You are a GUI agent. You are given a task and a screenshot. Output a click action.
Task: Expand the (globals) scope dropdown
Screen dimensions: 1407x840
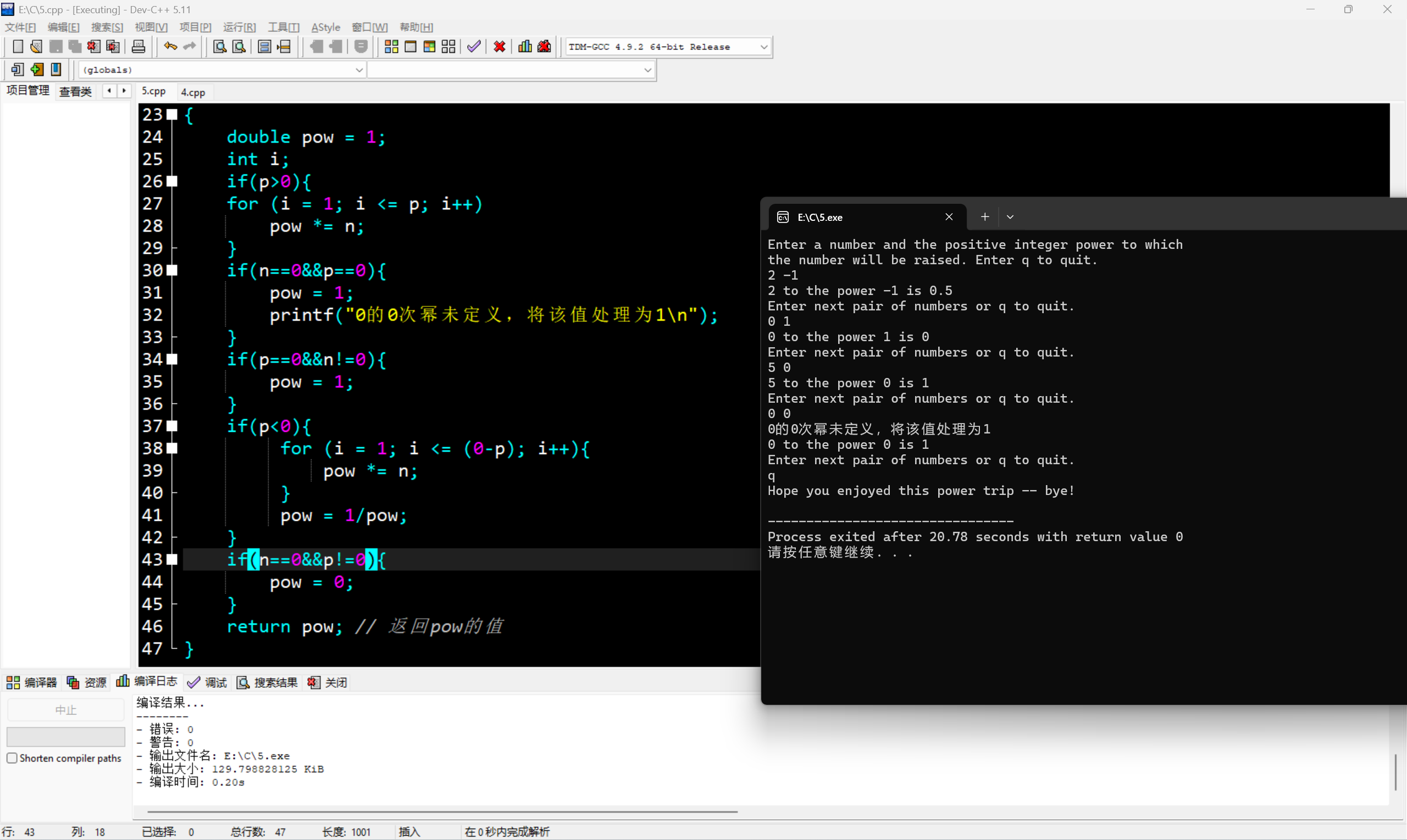(x=358, y=70)
